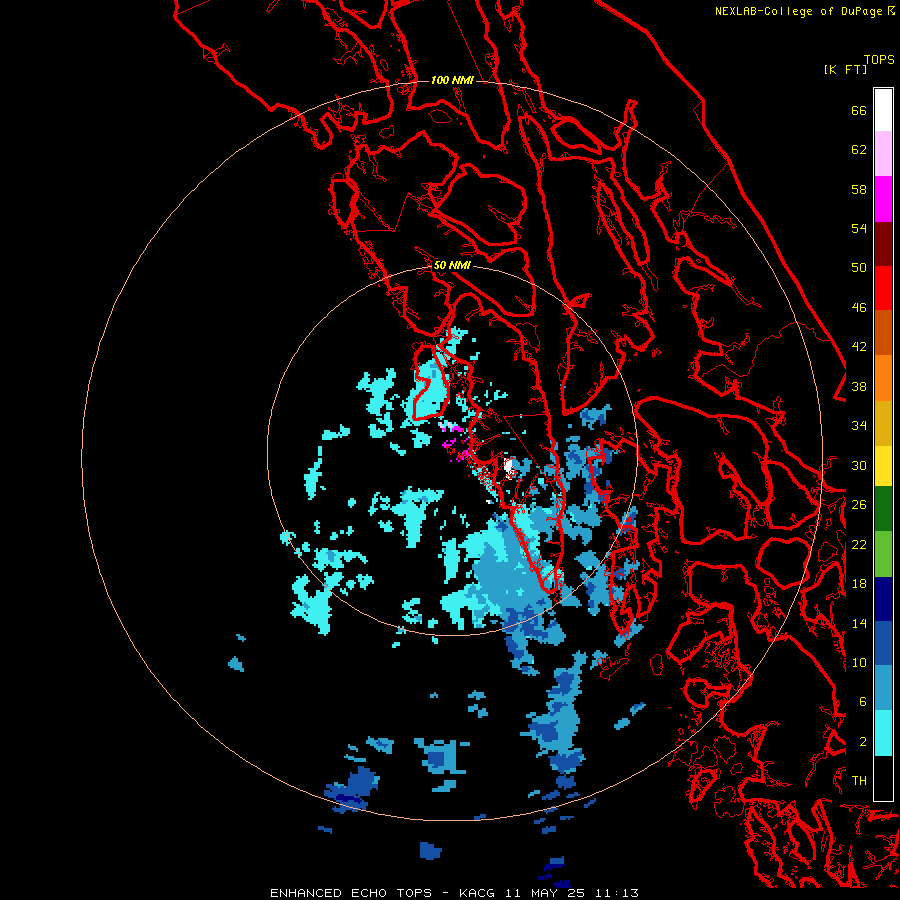Click the legend value 18

pyautogui.click(x=859, y=584)
